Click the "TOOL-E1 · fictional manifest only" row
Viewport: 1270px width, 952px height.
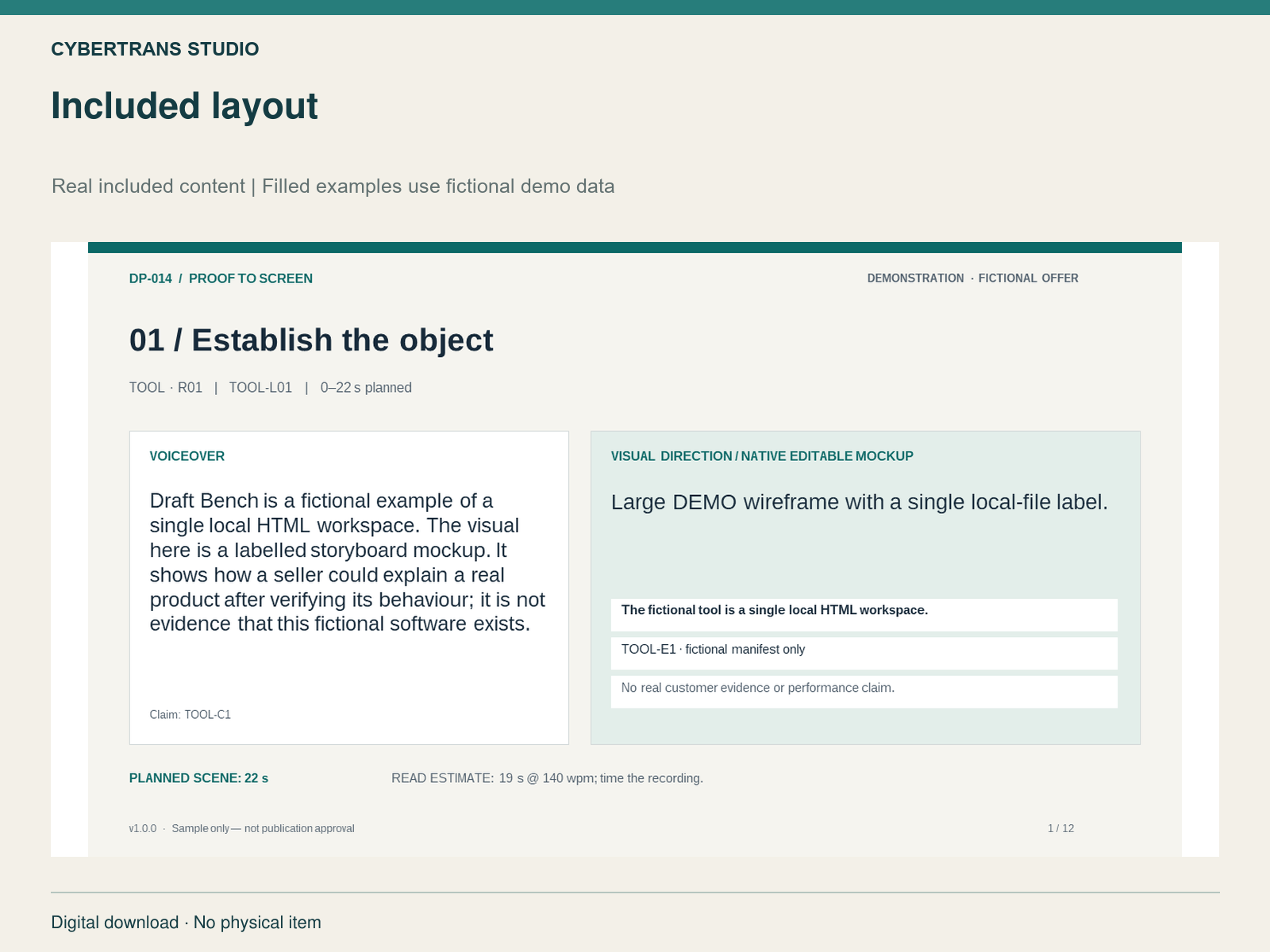click(x=864, y=654)
